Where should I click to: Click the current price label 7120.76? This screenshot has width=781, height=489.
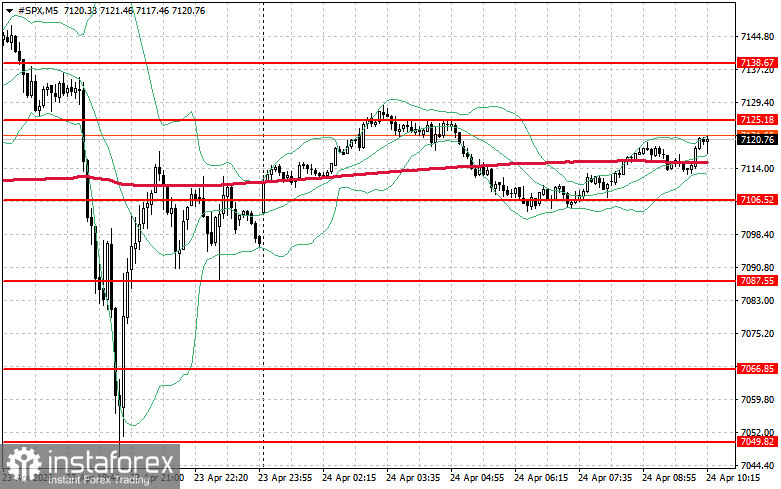pos(757,140)
